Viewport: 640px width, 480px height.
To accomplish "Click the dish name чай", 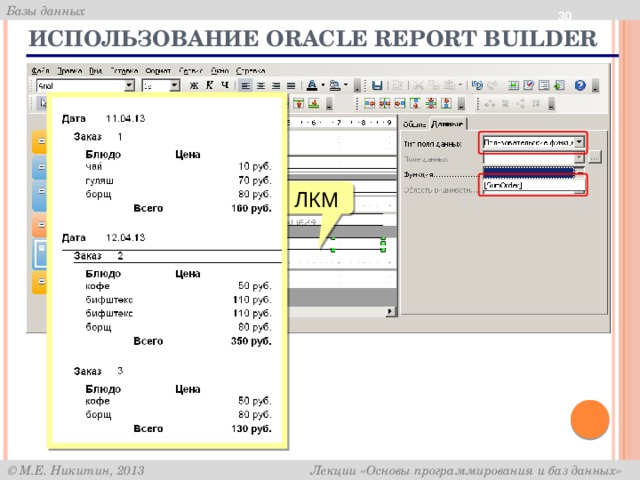I will click(x=93, y=167).
